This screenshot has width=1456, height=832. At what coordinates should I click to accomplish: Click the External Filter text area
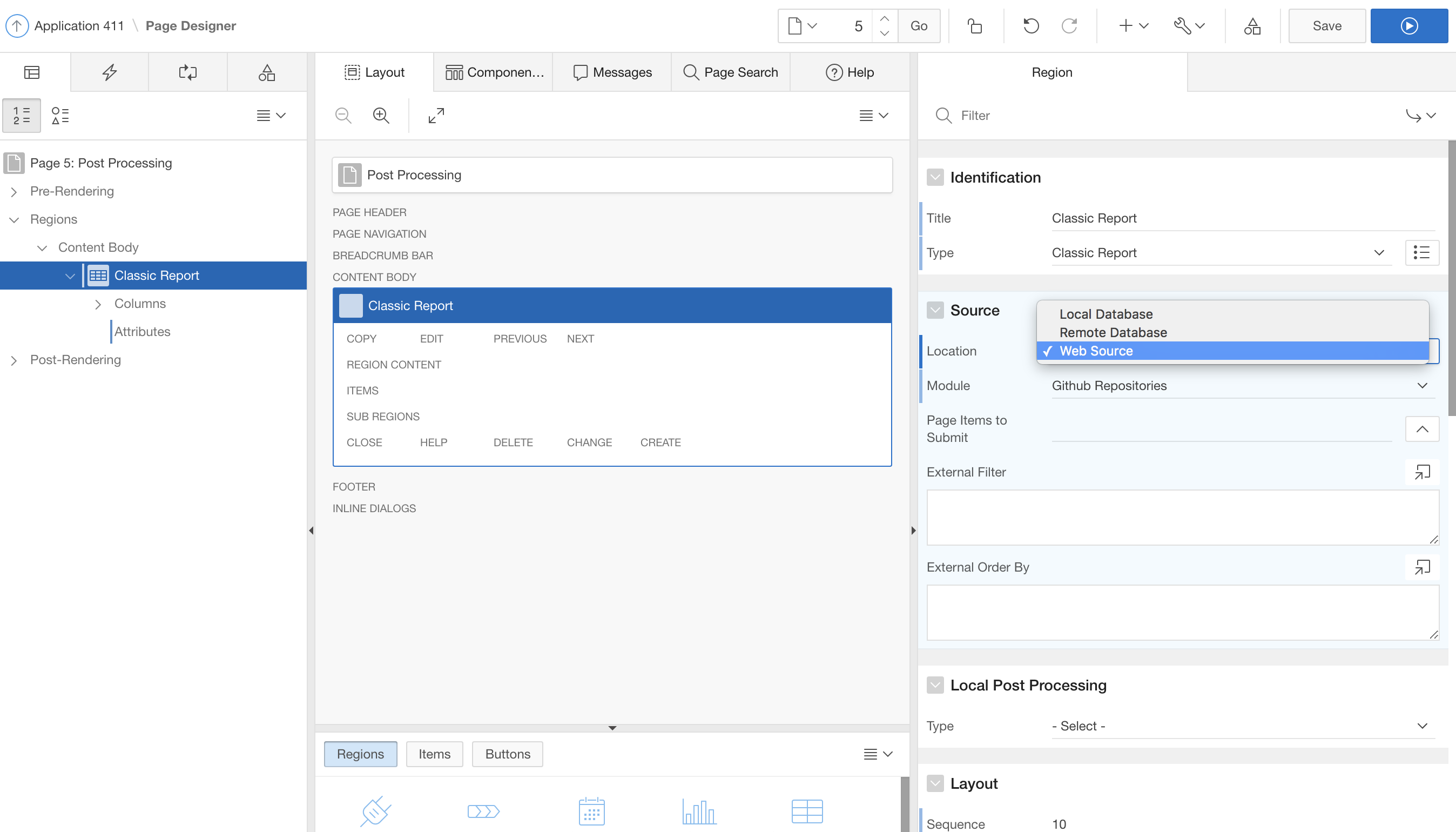pos(1182,517)
